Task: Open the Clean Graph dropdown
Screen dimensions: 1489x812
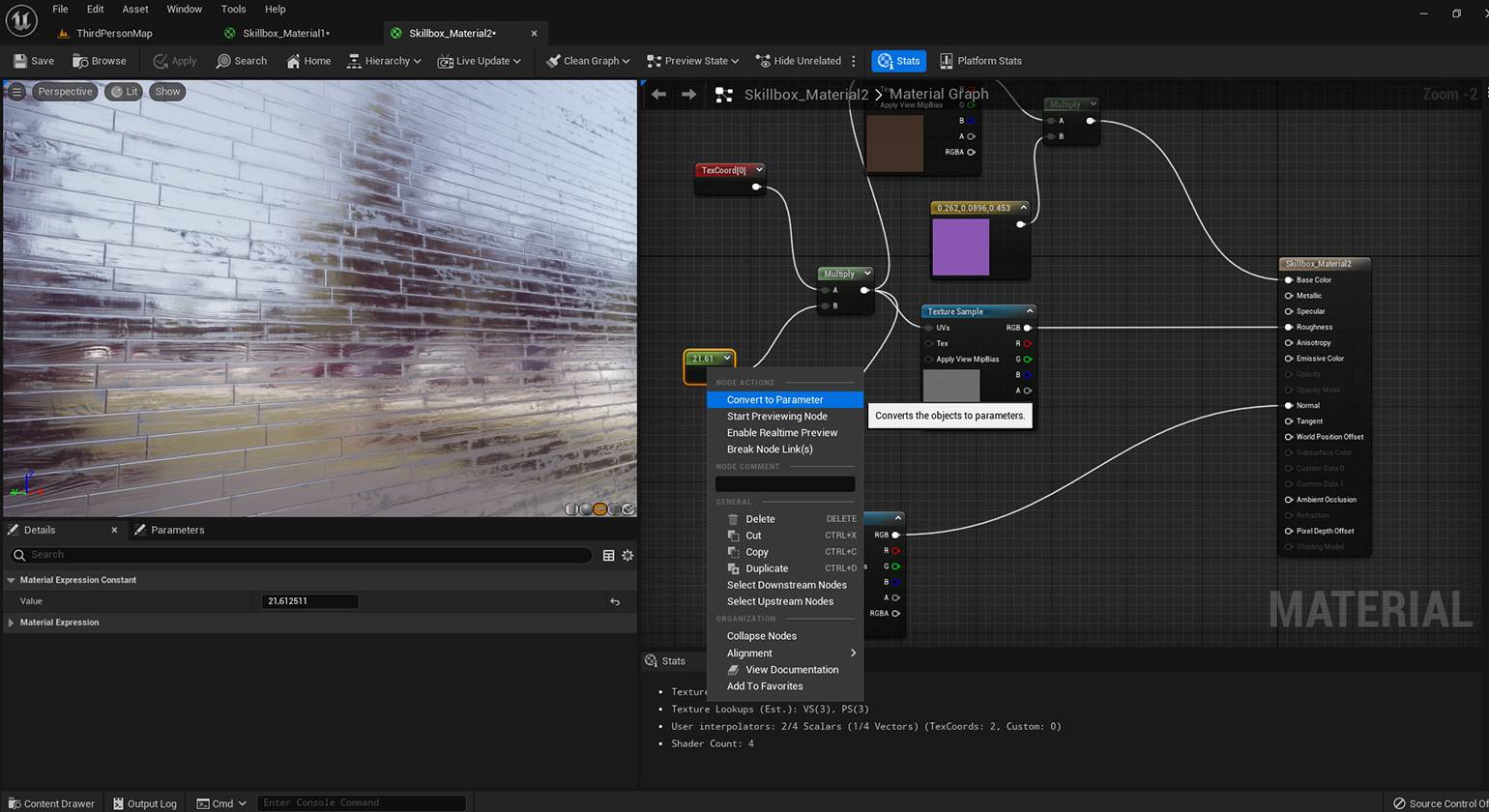Action: [588, 61]
